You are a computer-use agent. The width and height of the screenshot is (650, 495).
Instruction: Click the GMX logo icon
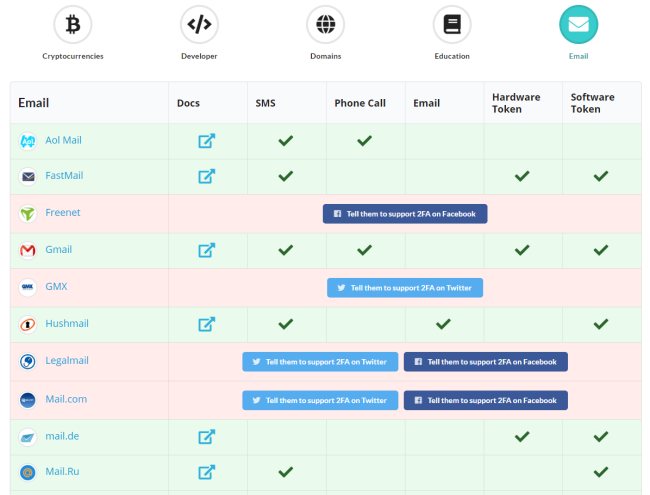[x=28, y=287]
